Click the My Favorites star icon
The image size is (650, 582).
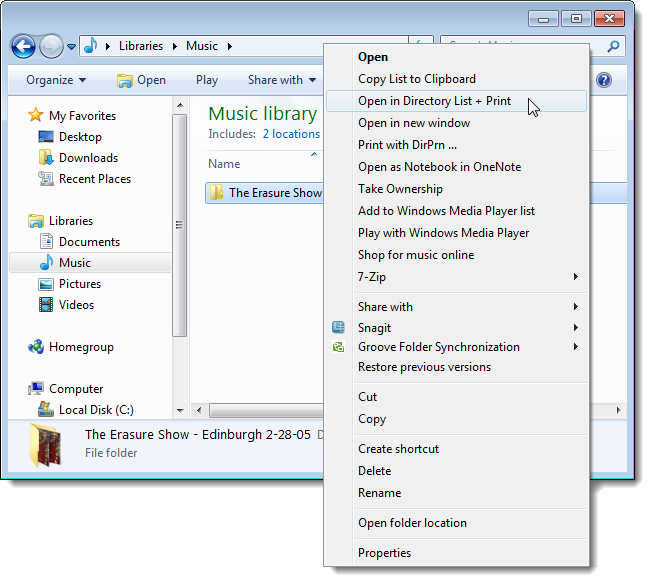point(36,115)
